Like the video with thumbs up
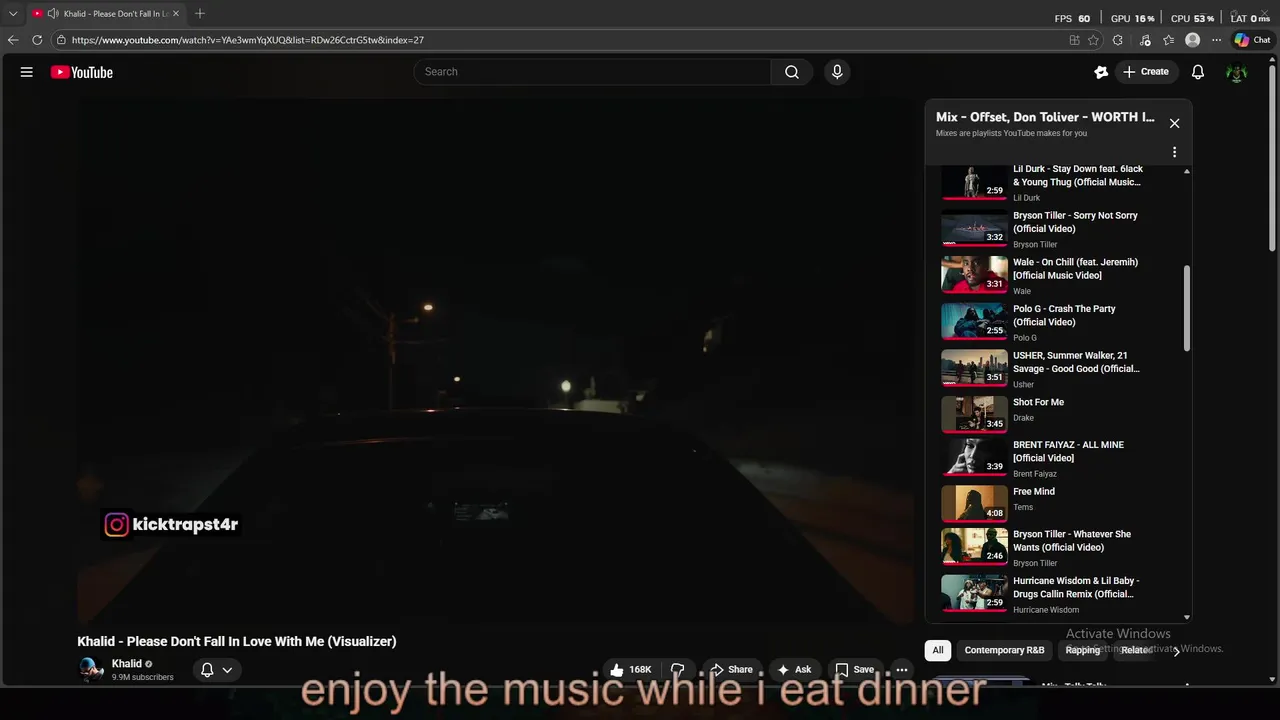1280x720 pixels. click(x=631, y=669)
